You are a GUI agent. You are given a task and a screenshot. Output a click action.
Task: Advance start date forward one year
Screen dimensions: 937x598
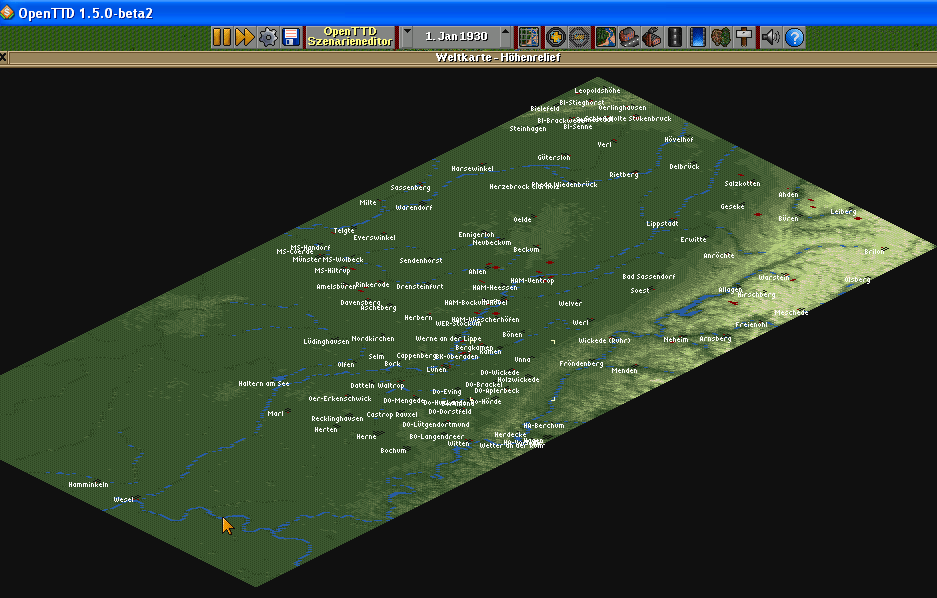(x=506, y=37)
